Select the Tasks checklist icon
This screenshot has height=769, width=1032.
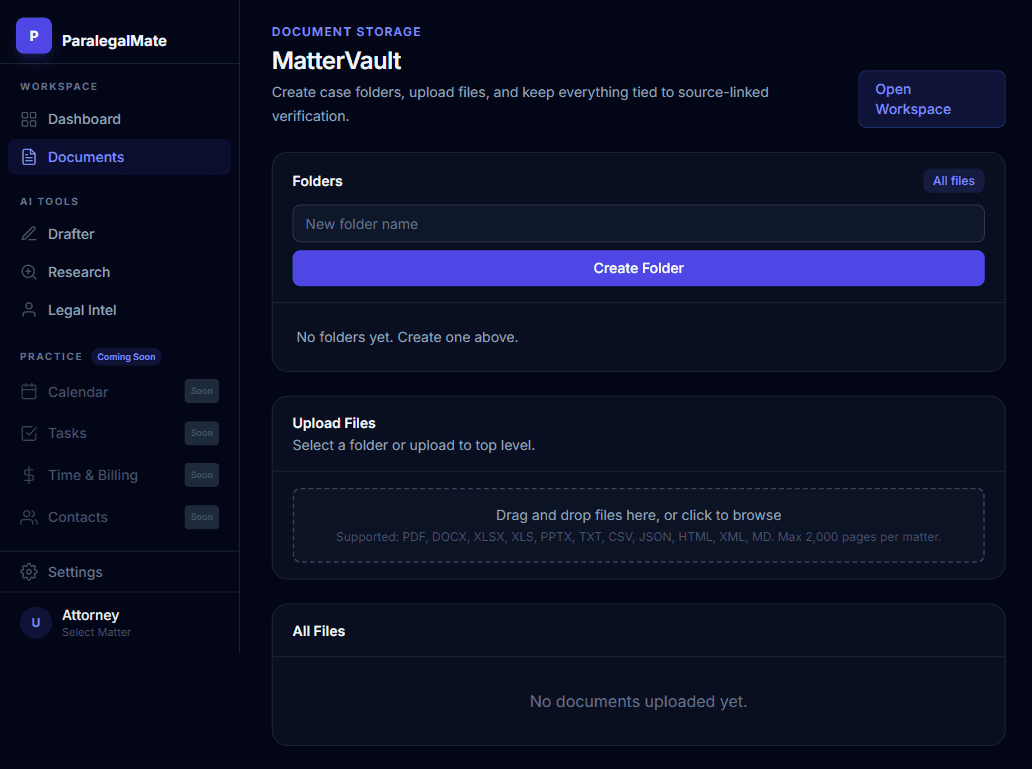tap(30, 433)
